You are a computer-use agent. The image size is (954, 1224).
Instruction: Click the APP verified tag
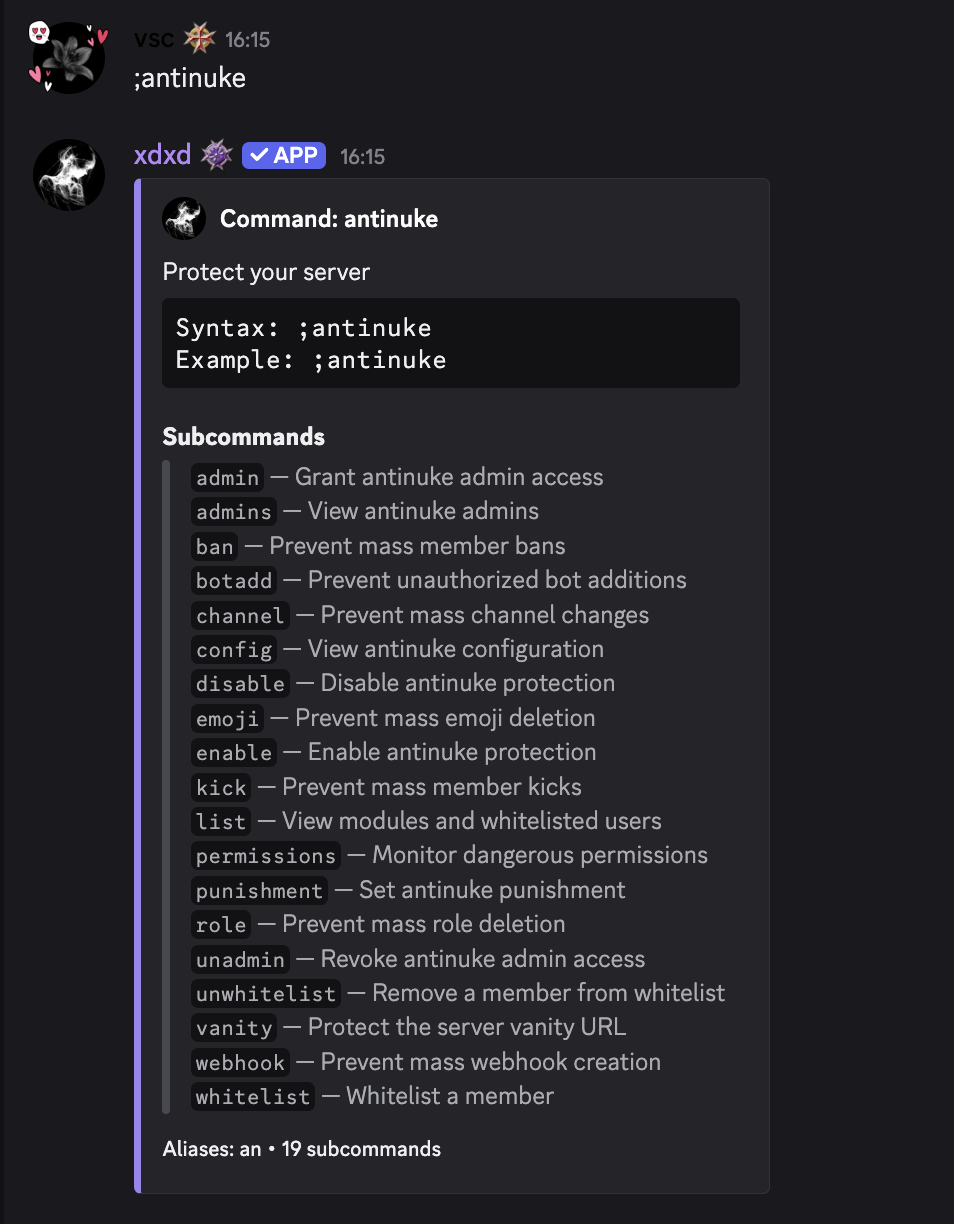coord(284,156)
